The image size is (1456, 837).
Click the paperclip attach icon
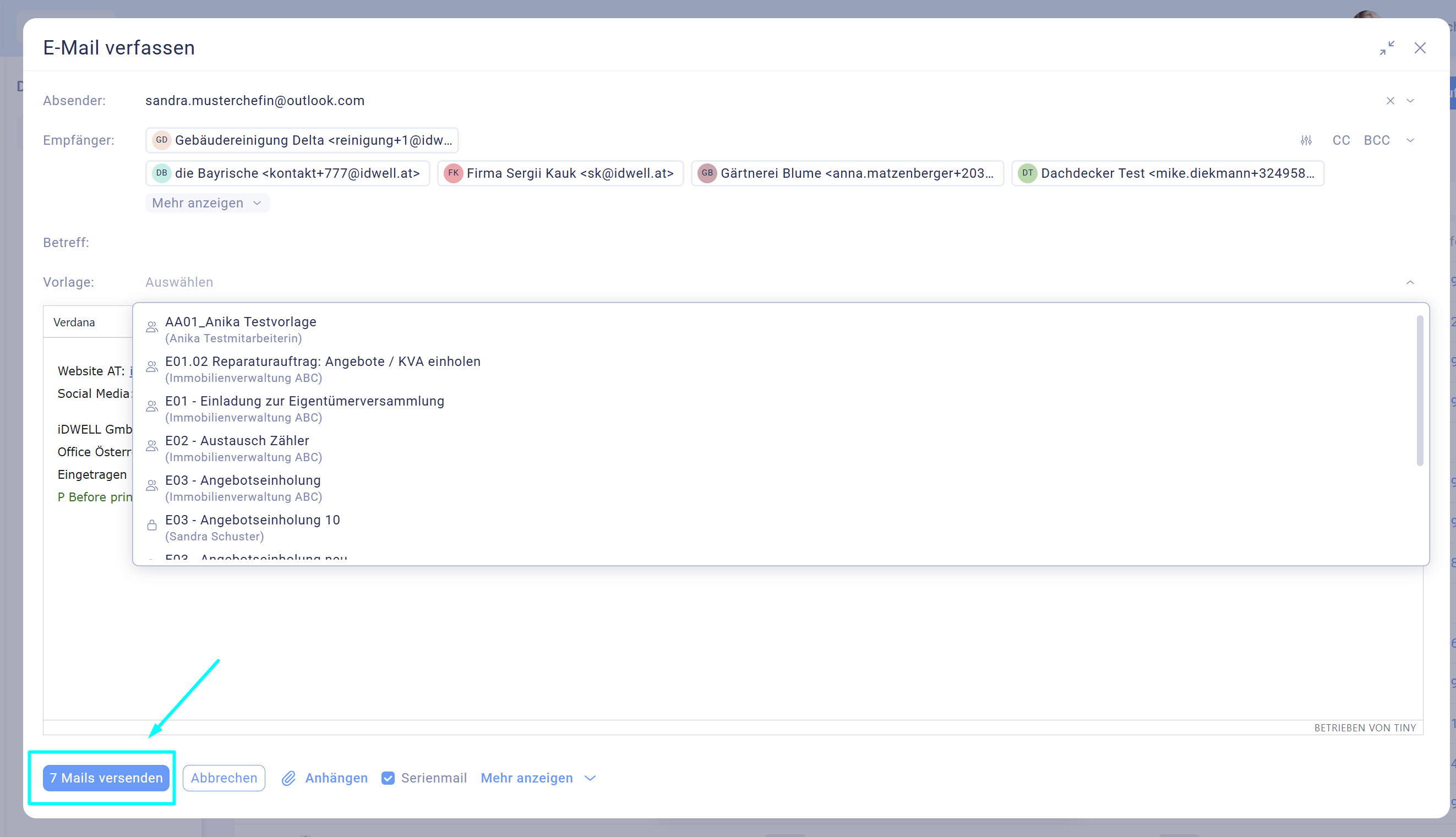288,778
